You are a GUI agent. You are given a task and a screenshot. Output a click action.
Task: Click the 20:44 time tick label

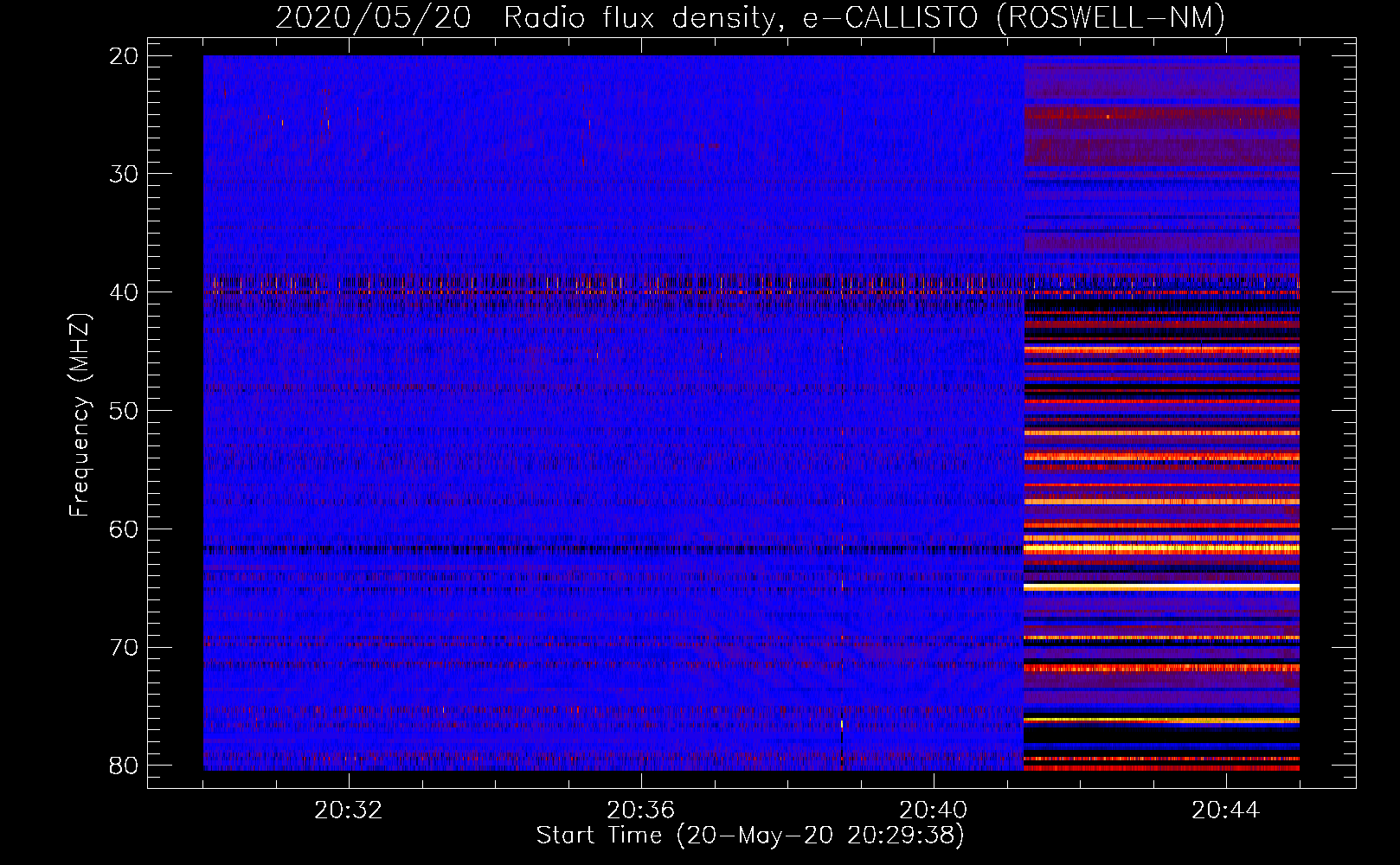(x=1226, y=811)
